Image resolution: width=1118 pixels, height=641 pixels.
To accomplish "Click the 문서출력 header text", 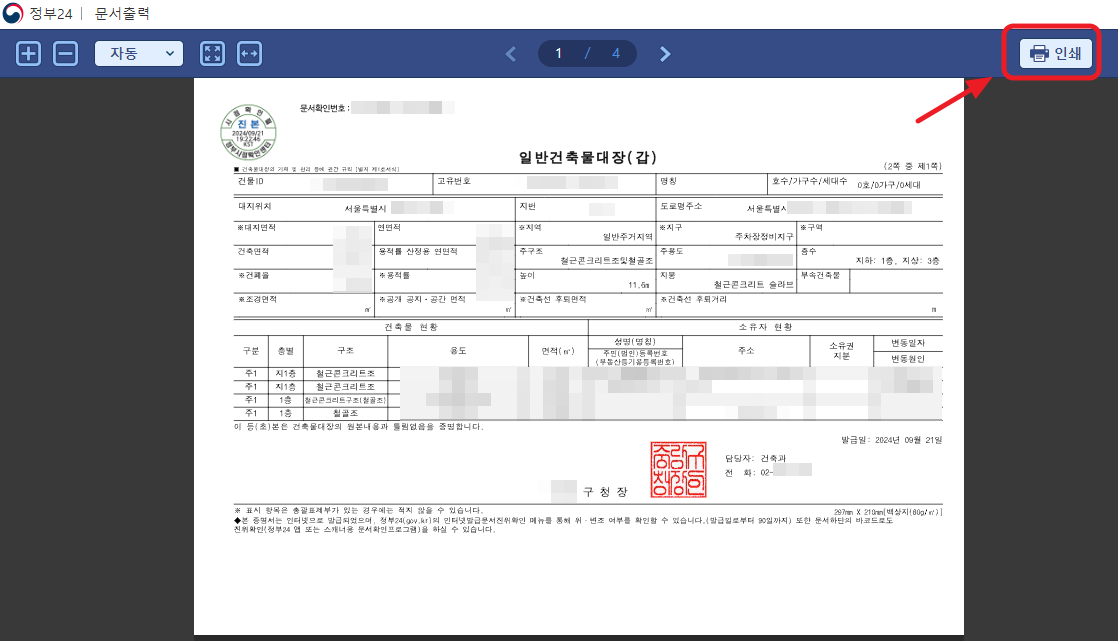I will tap(122, 14).
